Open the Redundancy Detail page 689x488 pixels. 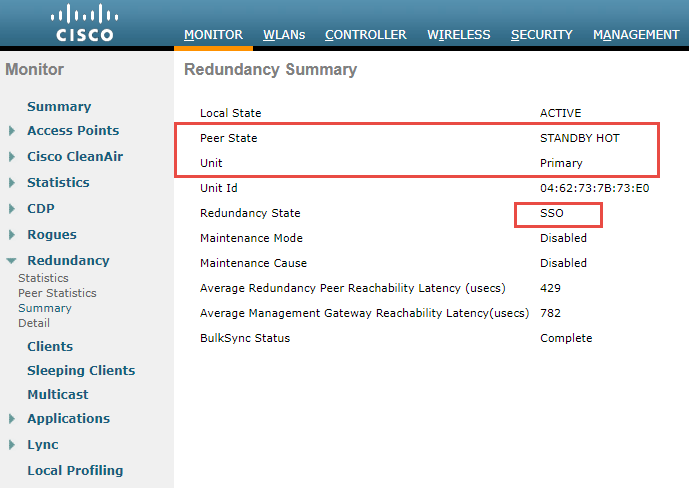34,323
